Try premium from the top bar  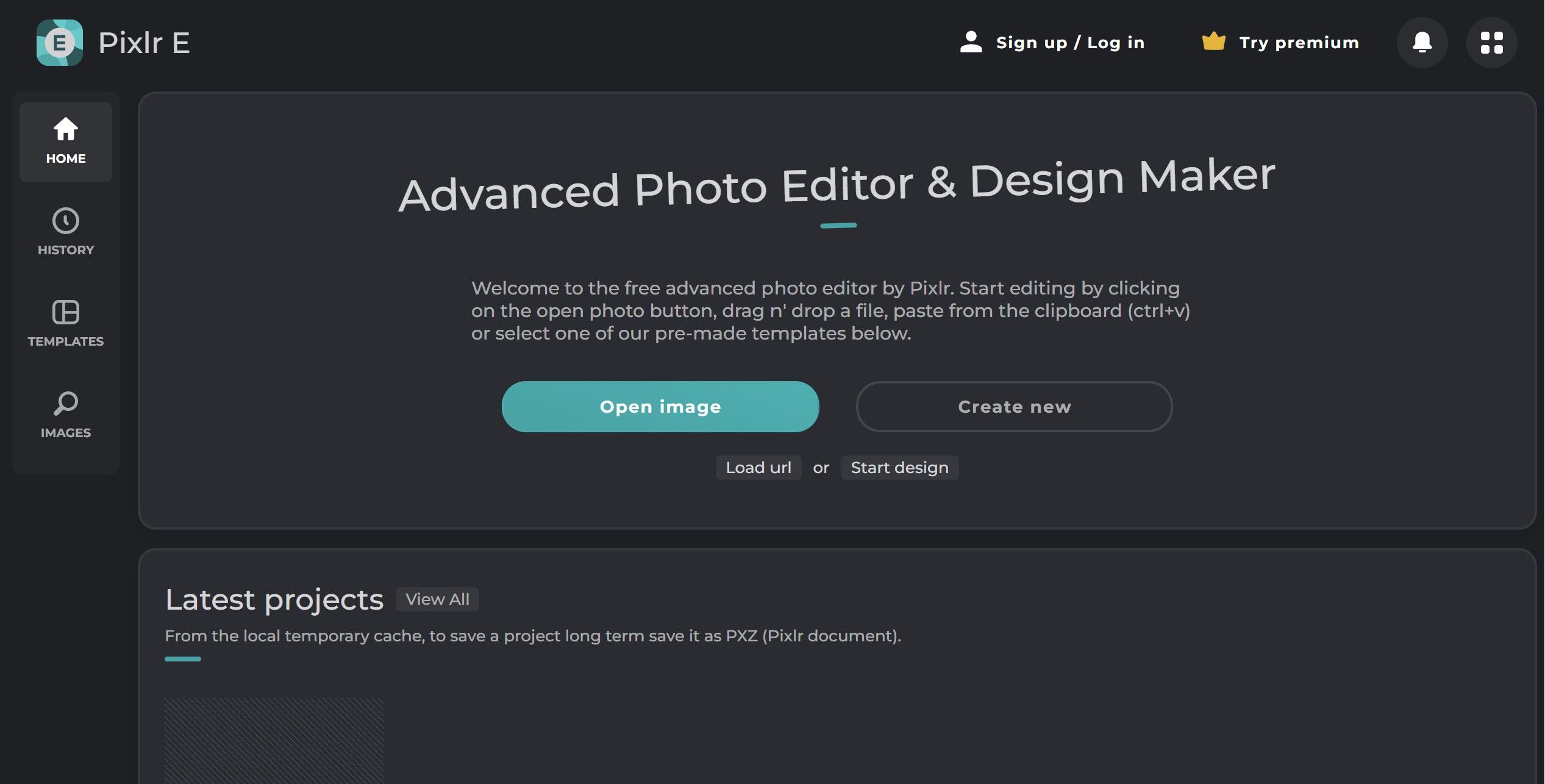[x=1298, y=43]
